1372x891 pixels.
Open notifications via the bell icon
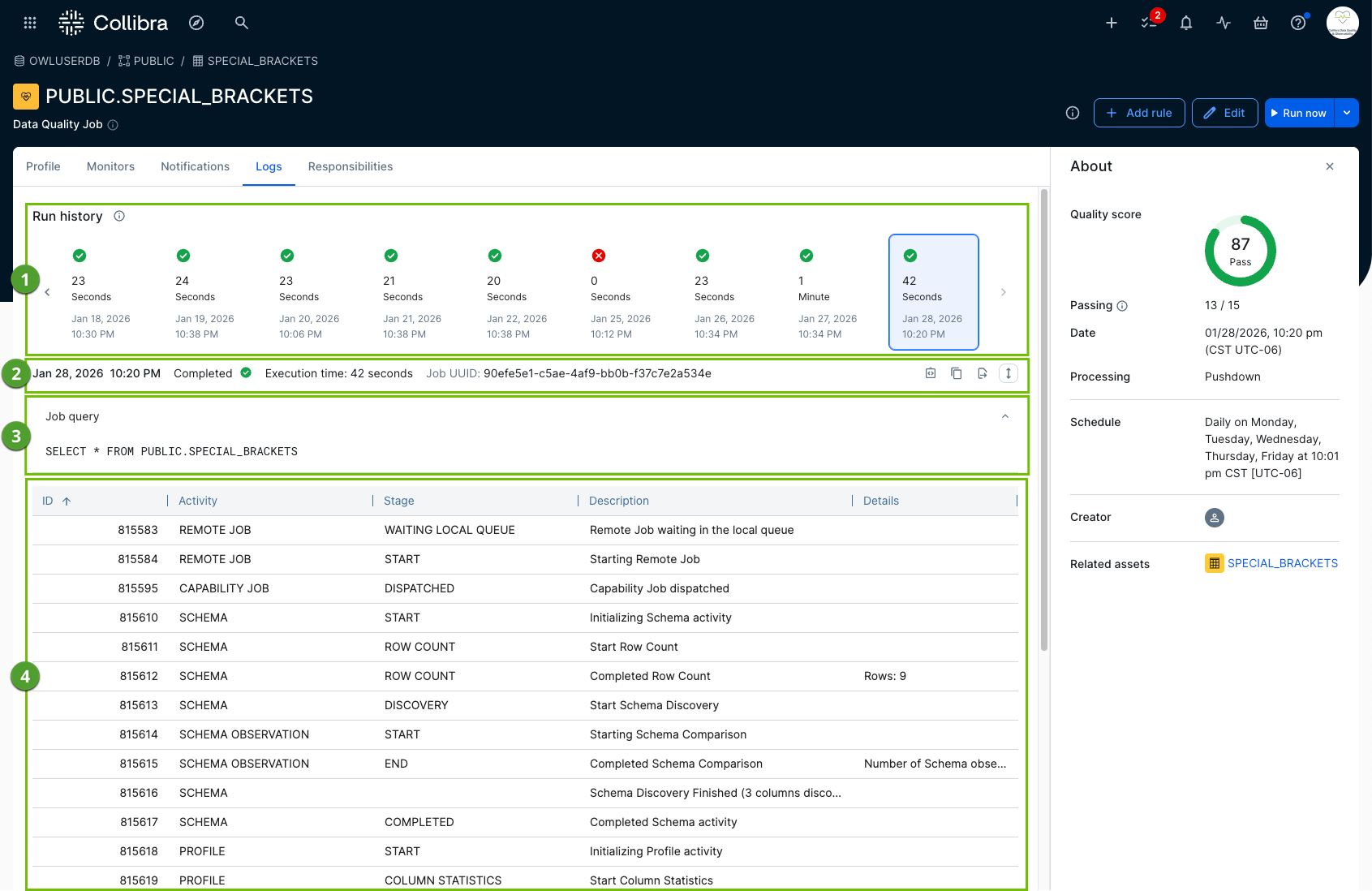tap(1185, 23)
